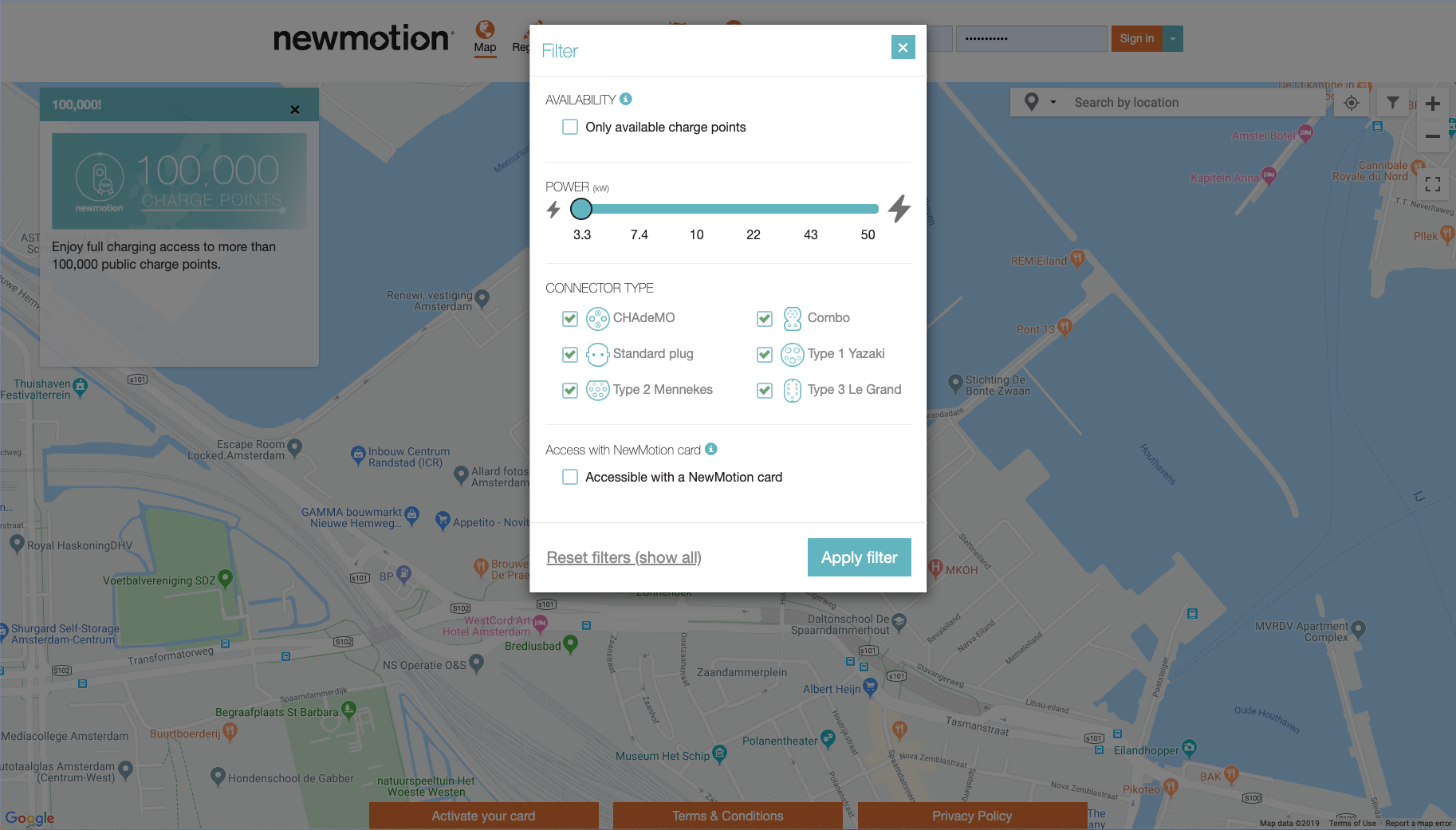Click the Type 3 Le Grand connector icon
Image resolution: width=1456 pixels, height=830 pixels.
[x=792, y=390]
